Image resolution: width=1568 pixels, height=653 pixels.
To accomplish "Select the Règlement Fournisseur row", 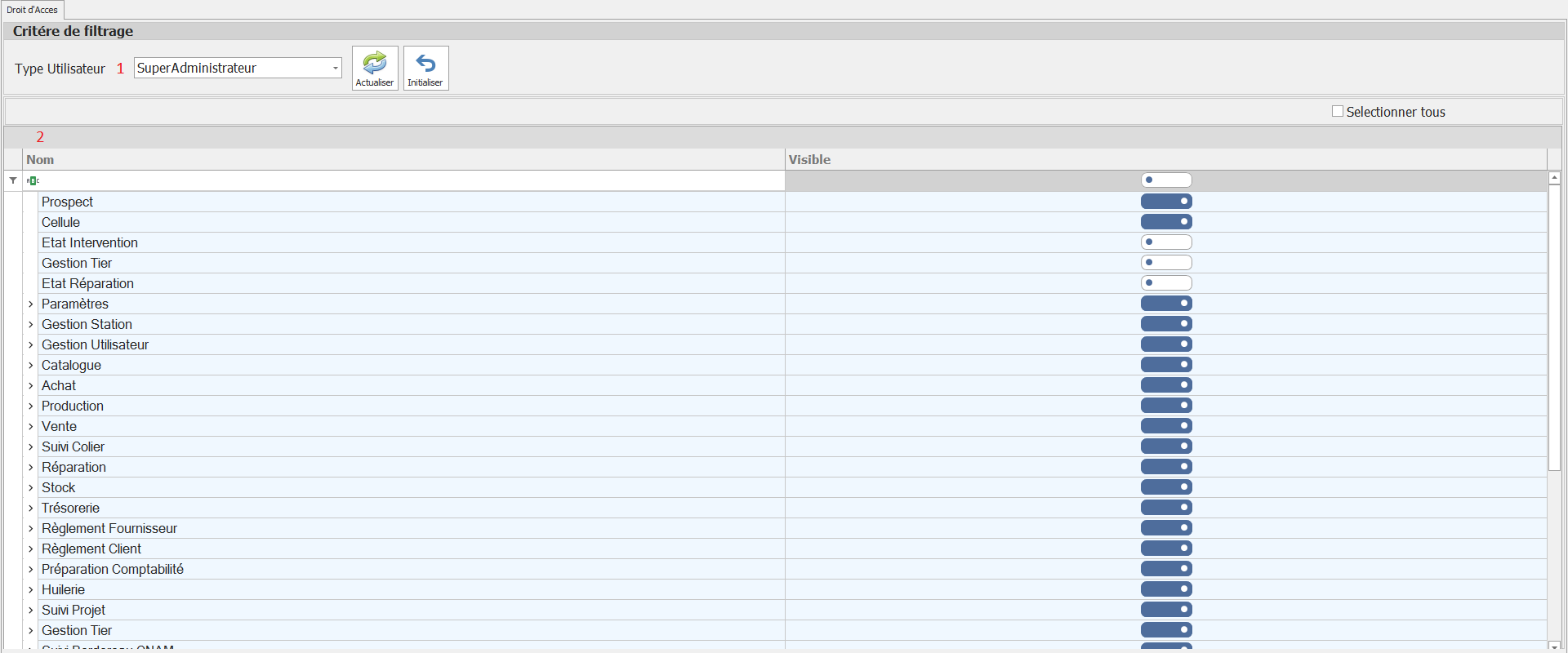I will tap(109, 528).
